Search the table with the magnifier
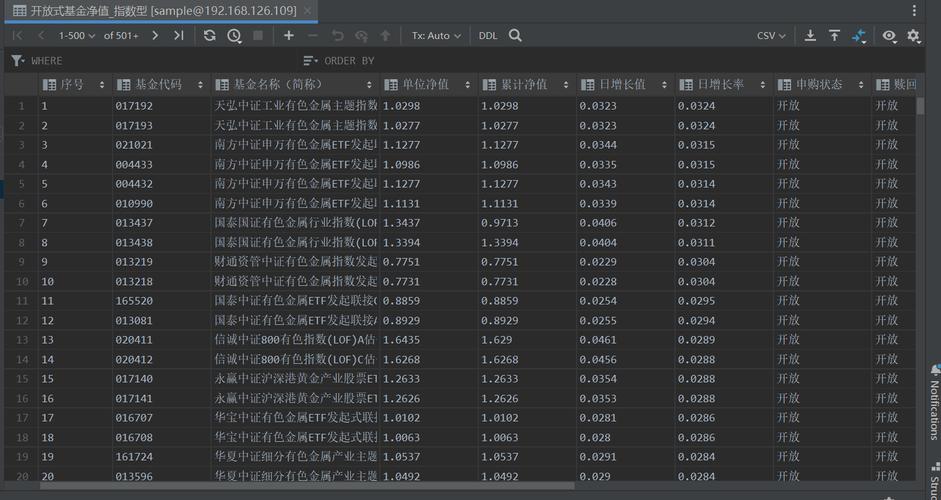The width and height of the screenshot is (941, 500). (515, 35)
